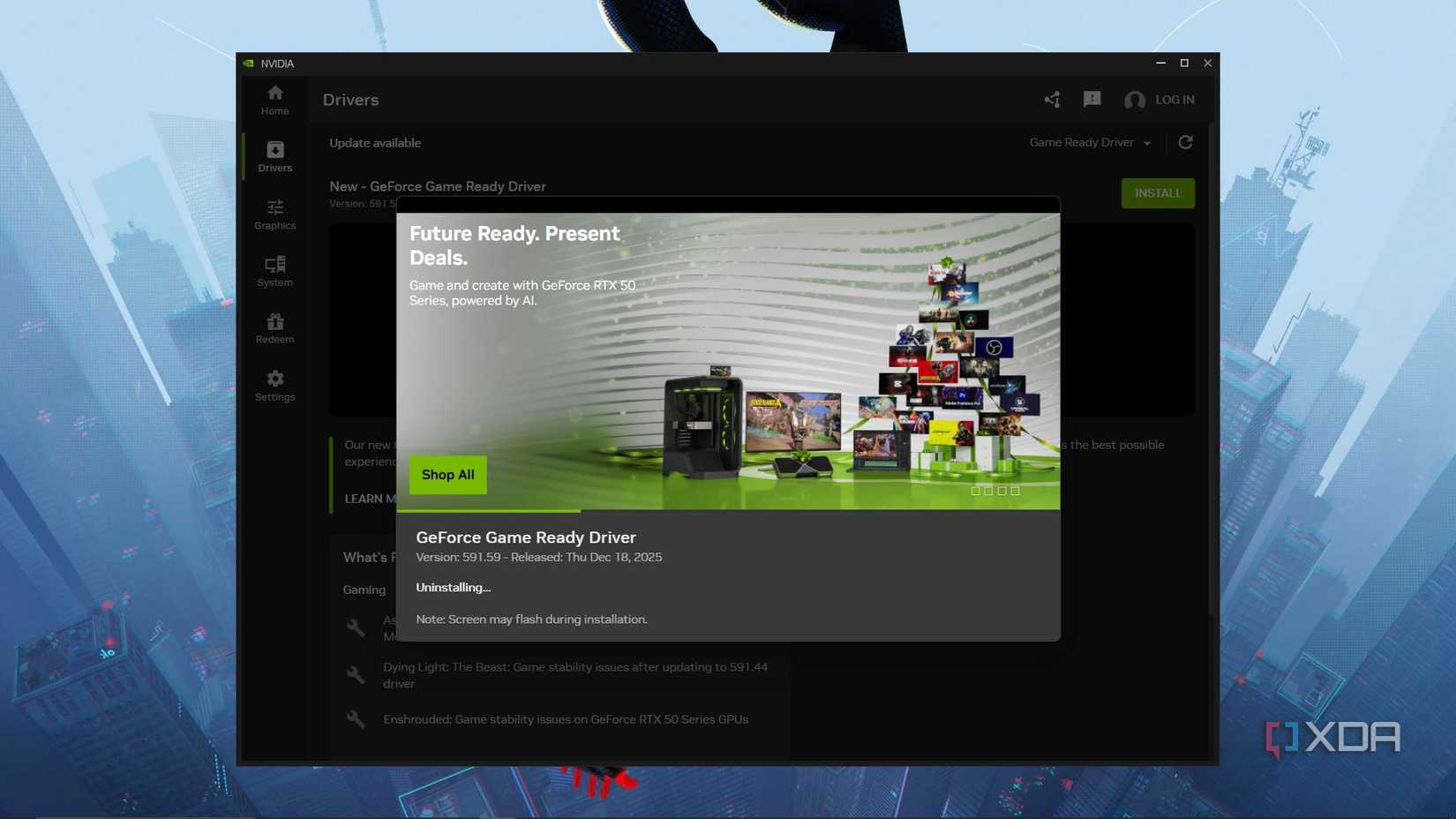Click the user avatar icon
This screenshot has width=1456, height=819.
[1134, 101]
